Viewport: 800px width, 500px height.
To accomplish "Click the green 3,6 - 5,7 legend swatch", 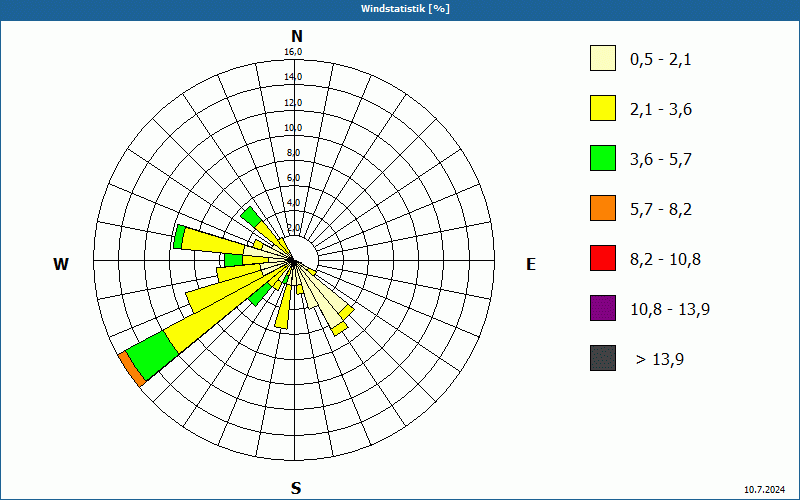I will click(x=603, y=158).
